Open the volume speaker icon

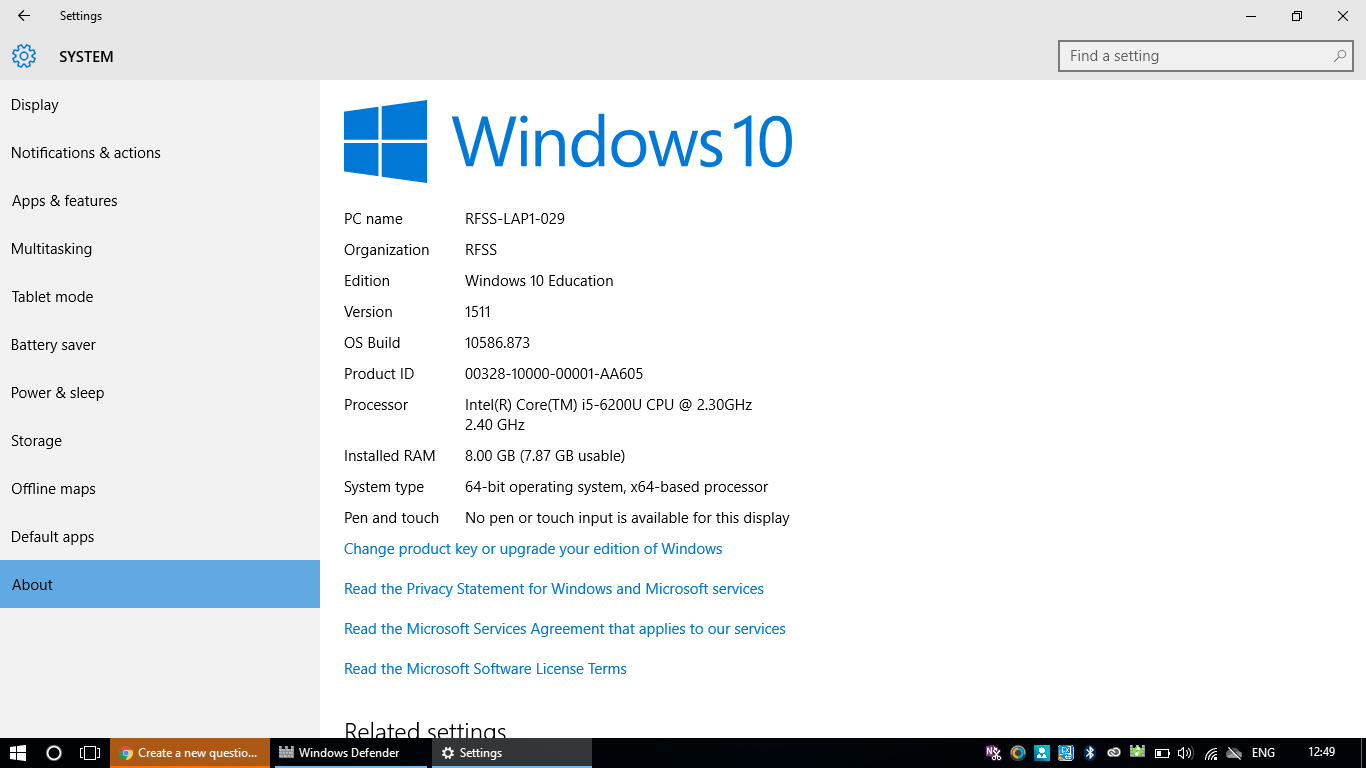(x=1186, y=753)
